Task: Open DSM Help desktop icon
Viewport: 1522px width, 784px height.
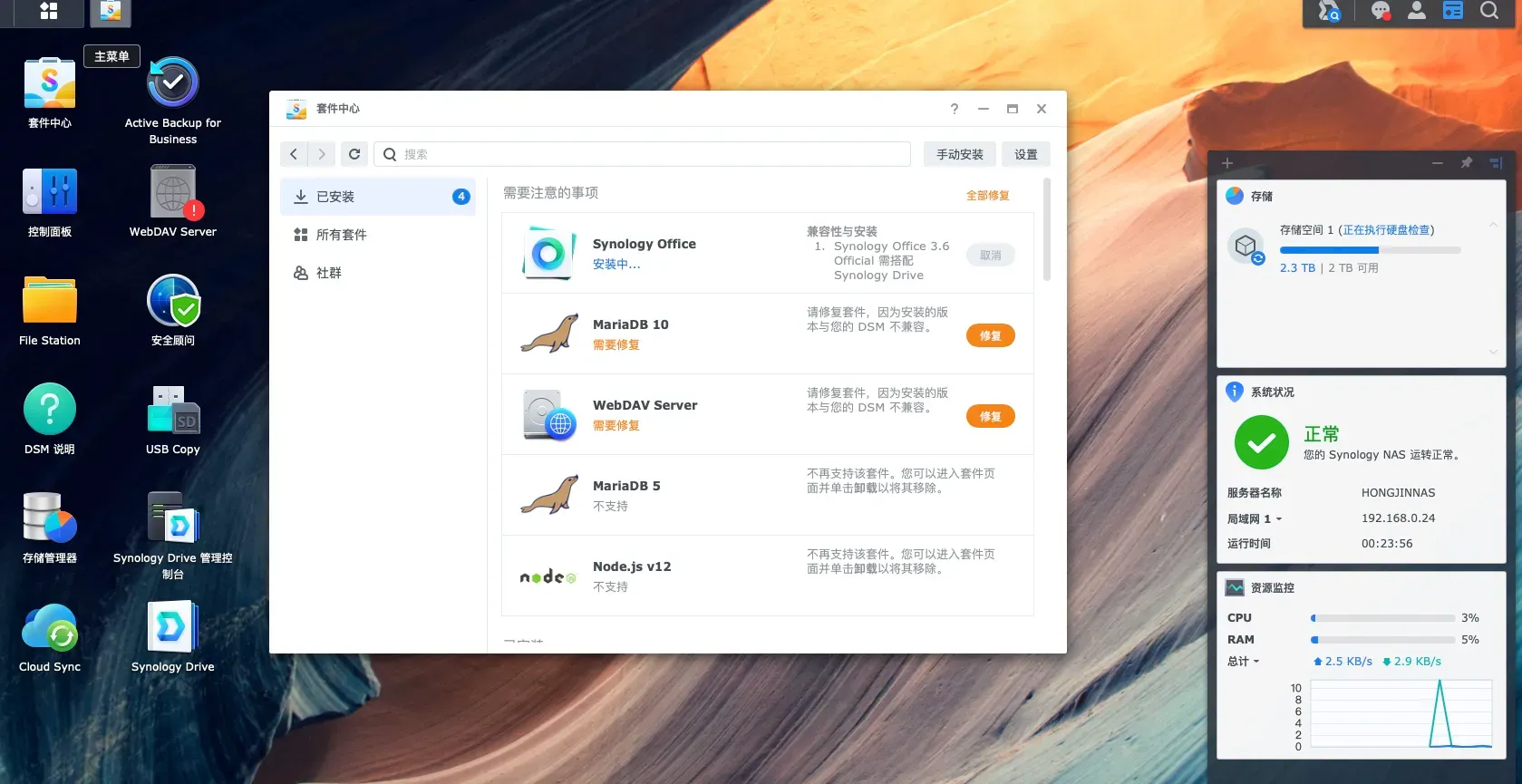Action: (x=50, y=410)
